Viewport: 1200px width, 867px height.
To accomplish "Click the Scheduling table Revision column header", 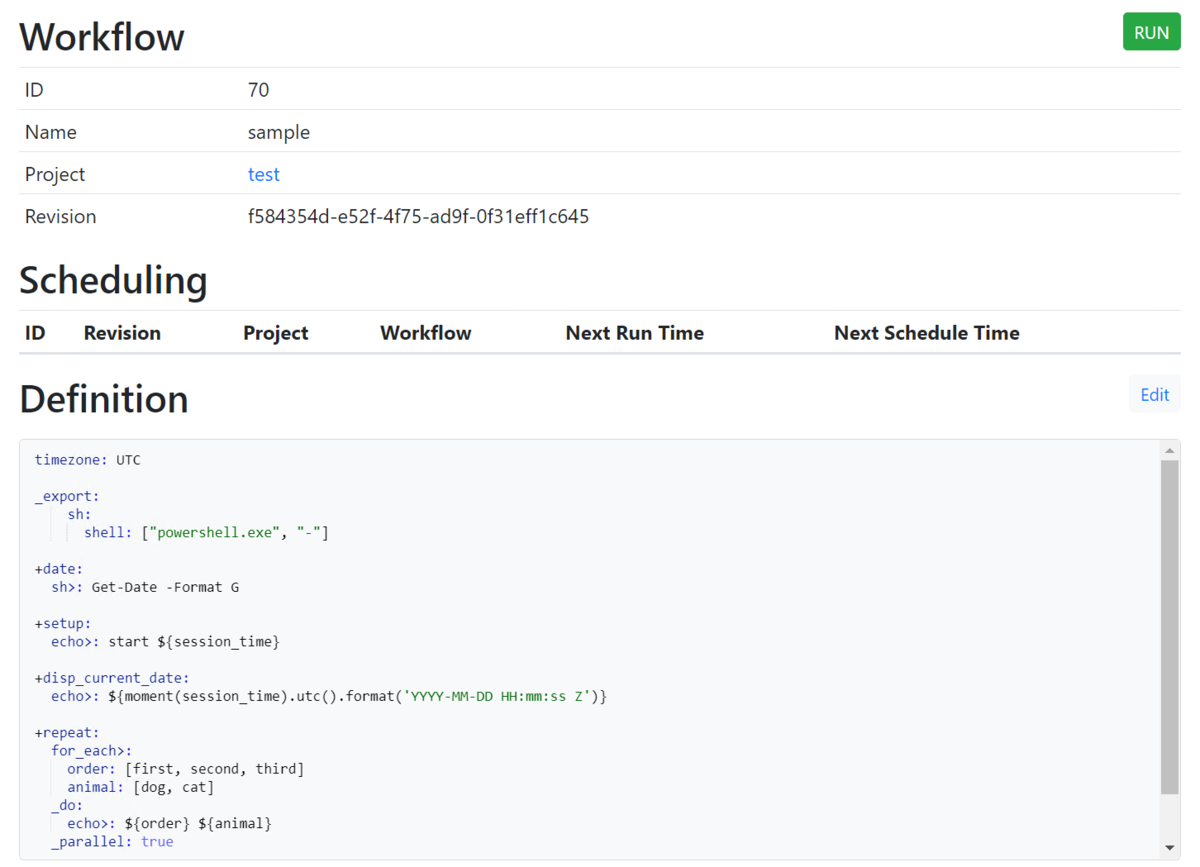I will [122, 333].
